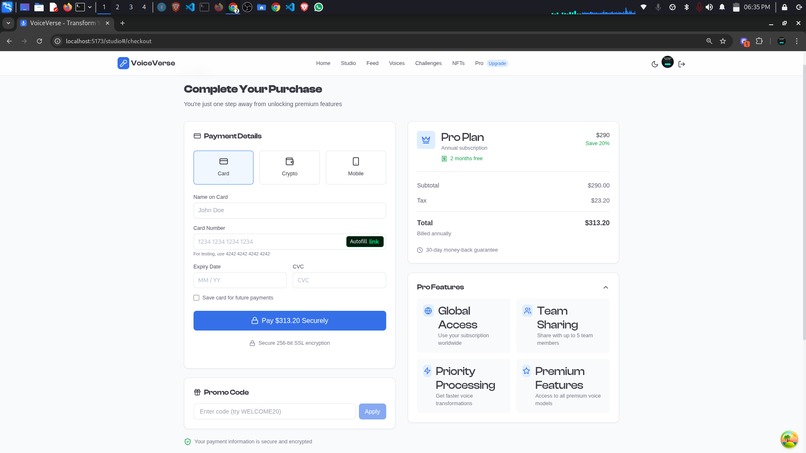
Task: Launch the Firefox panel launcher
Action: 67,7
